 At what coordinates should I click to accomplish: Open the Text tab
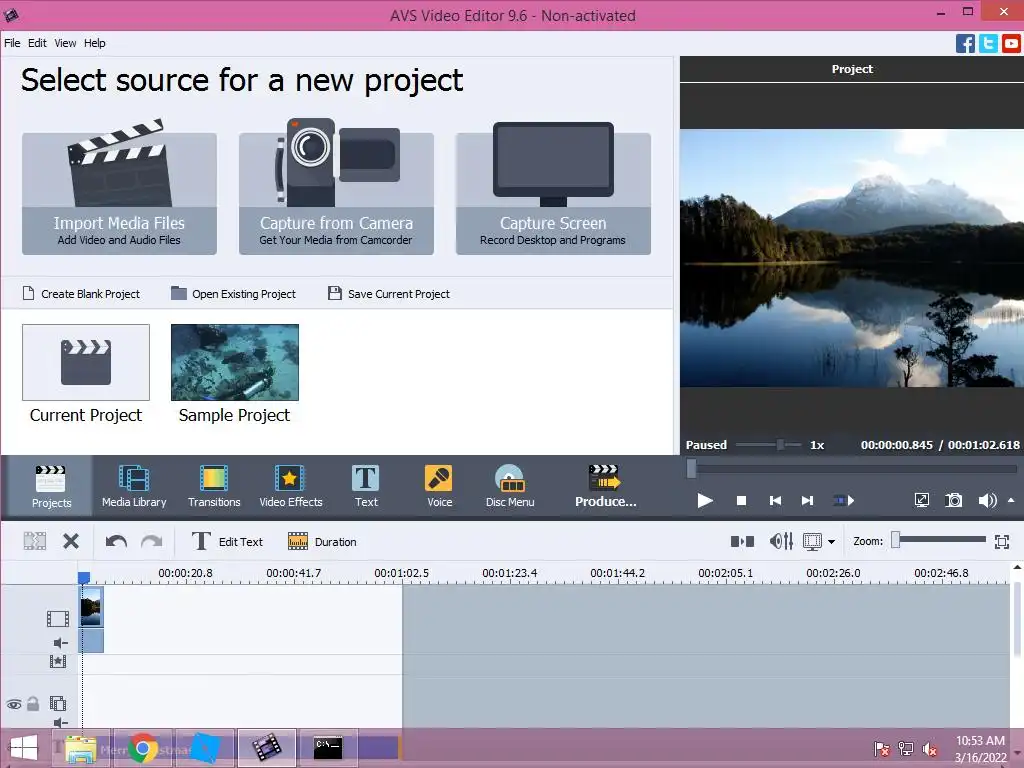(x=366, y=487)
